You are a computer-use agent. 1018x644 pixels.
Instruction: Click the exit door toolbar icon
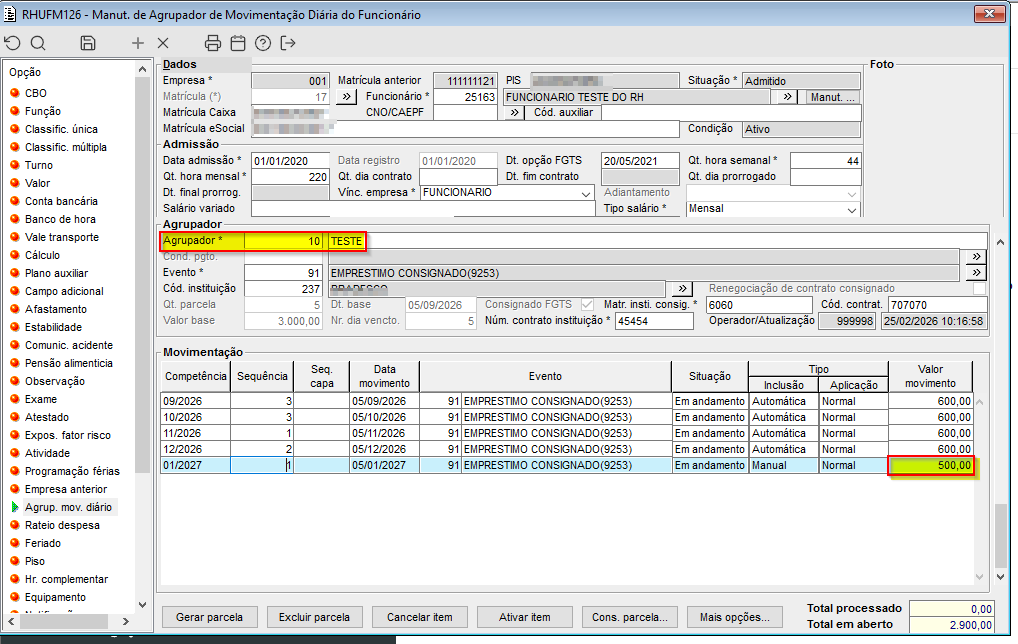point(289,43)
